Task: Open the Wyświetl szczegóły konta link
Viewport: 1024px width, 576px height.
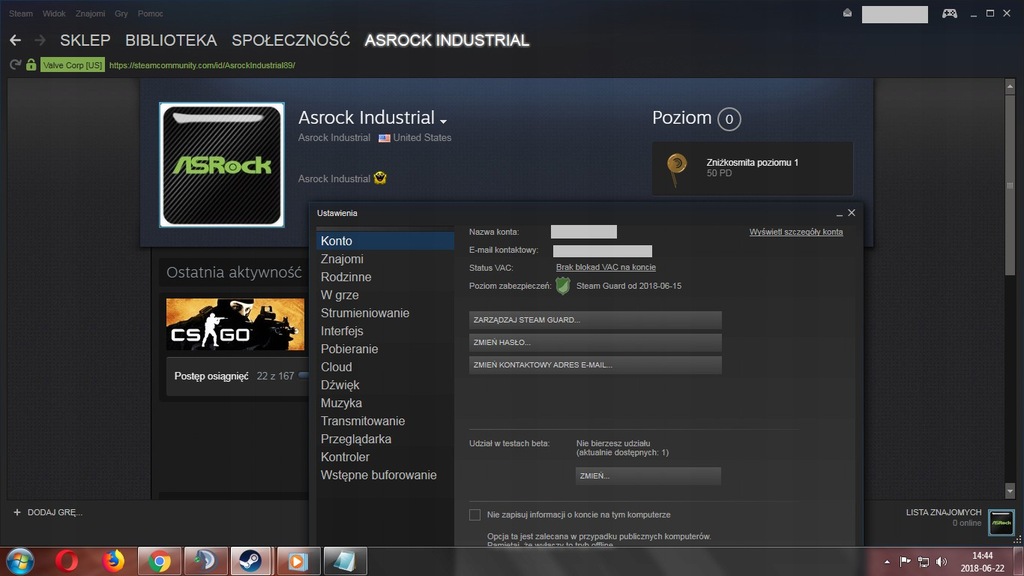Action: pyautogui.click(x=796, y=232)
